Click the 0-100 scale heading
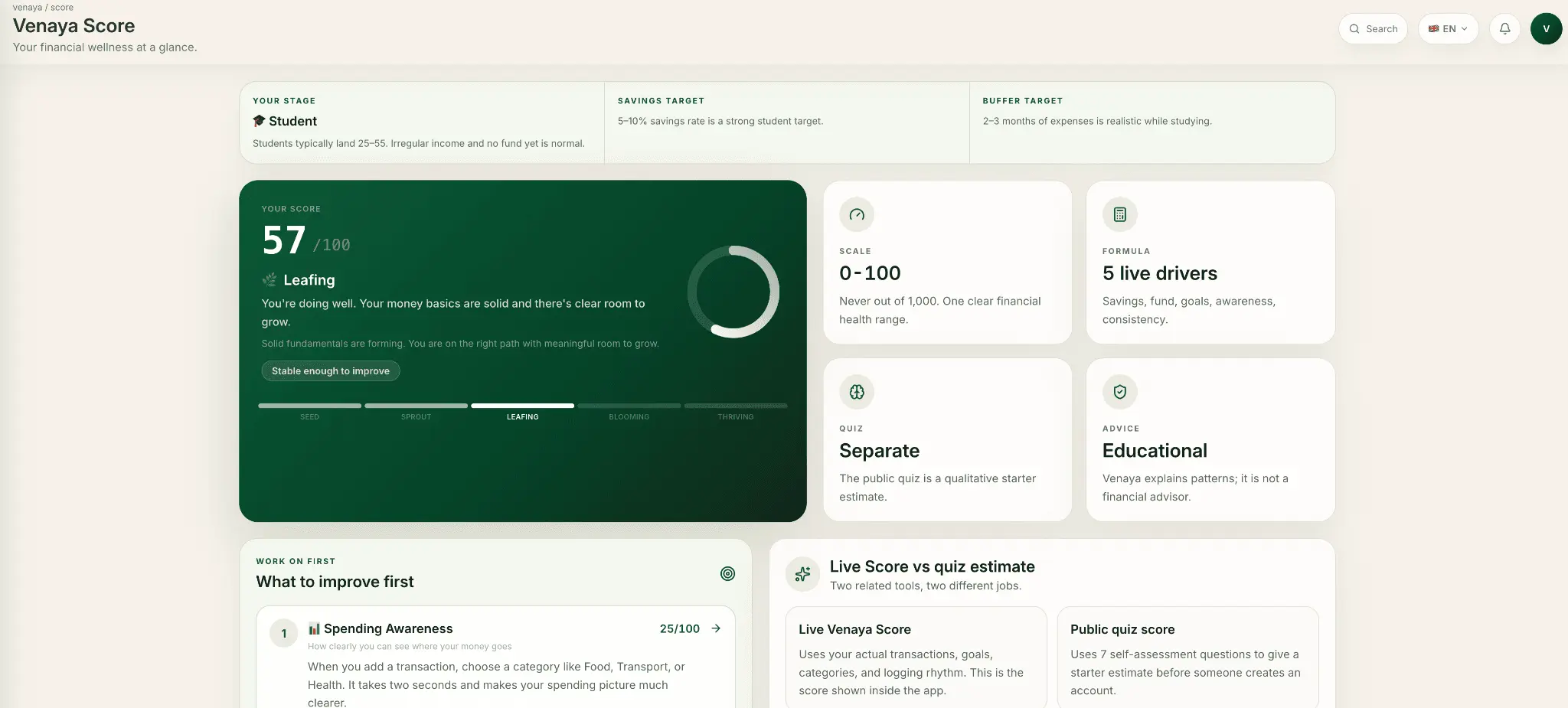1568x708 pixels. (x=870, y=273)
